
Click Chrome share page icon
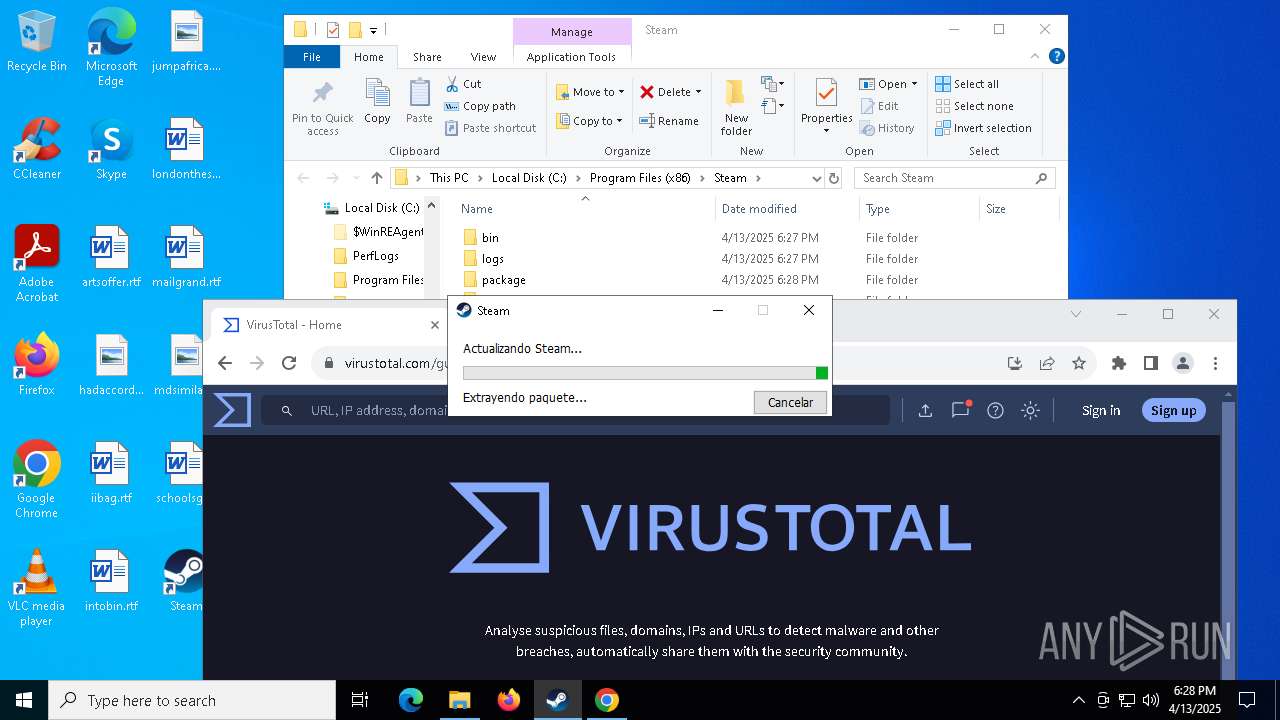[1047, 363]
